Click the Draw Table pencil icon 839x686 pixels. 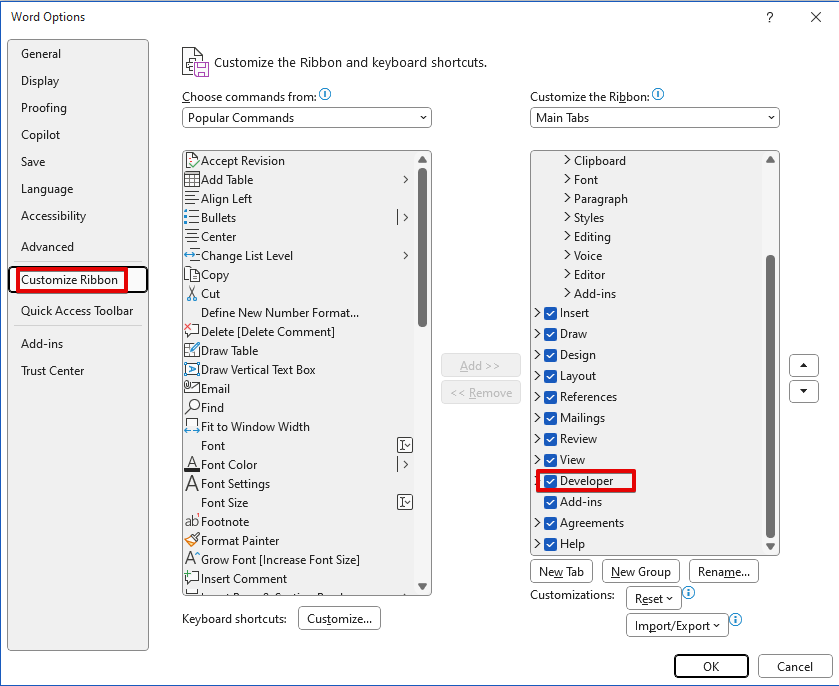pos(192,351)
